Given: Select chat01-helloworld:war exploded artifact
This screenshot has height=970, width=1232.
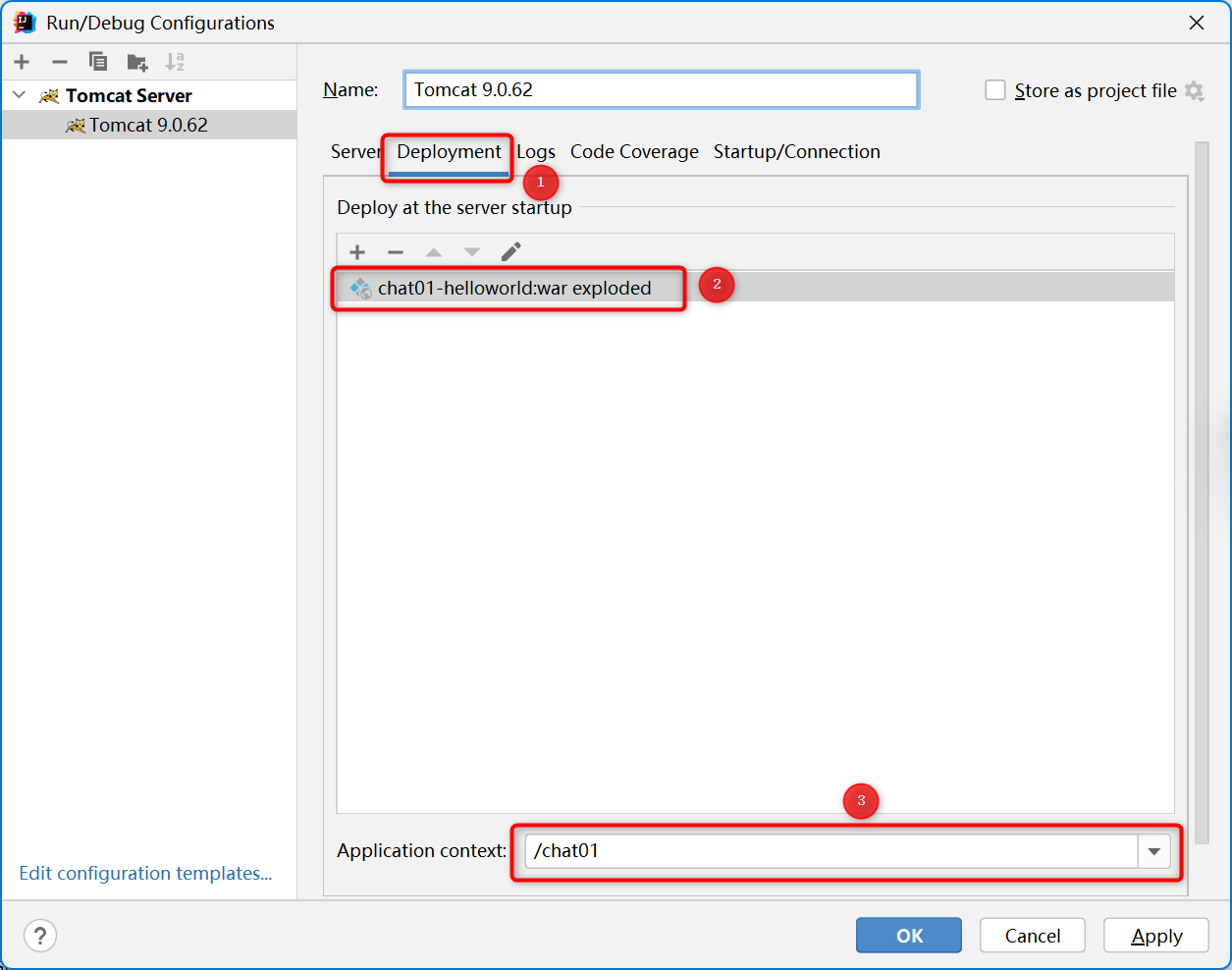Looking at the screenshot, I should tap(755, 288).
